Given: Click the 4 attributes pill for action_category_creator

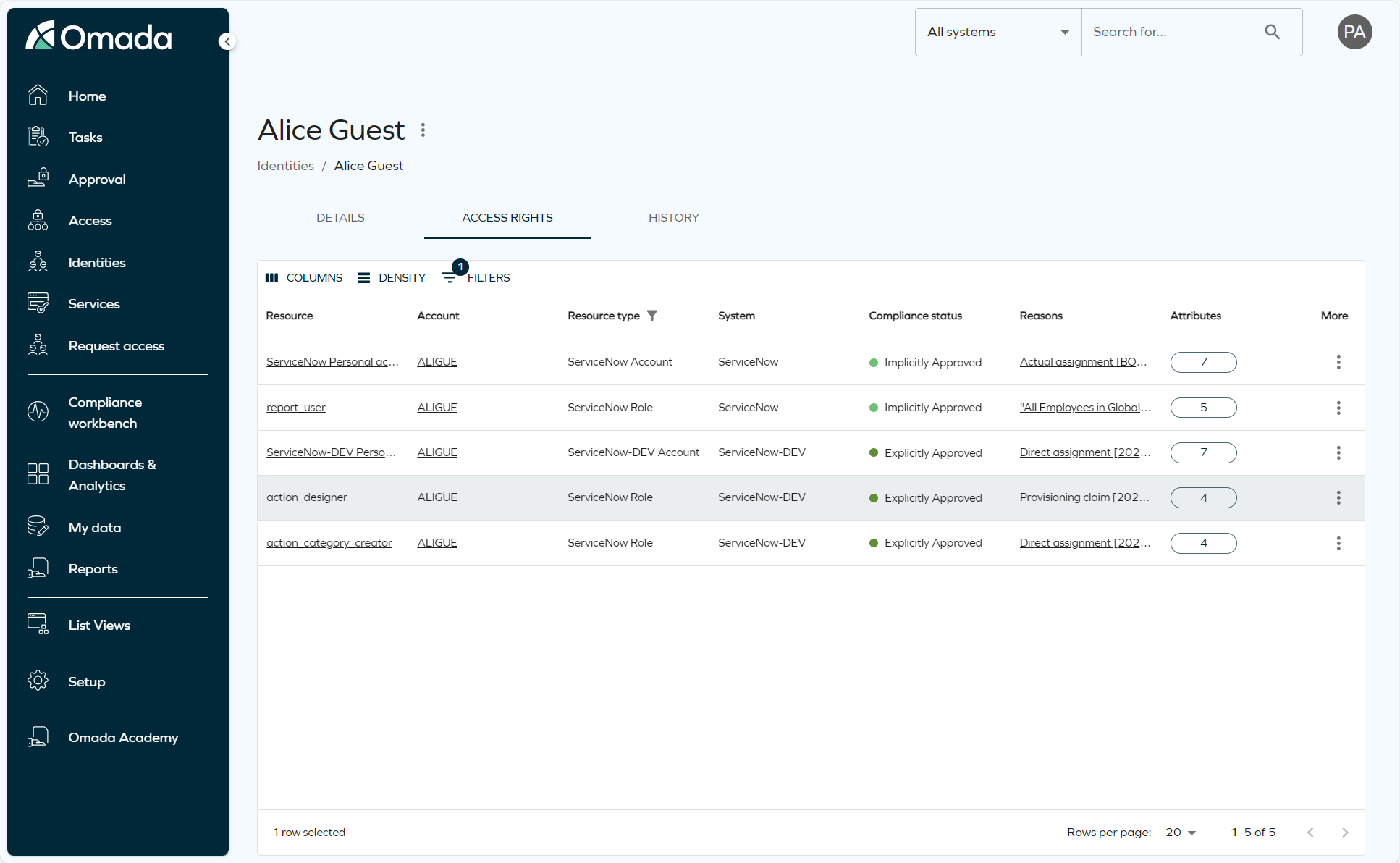Looking at the screenshot, I should 1203,543.
